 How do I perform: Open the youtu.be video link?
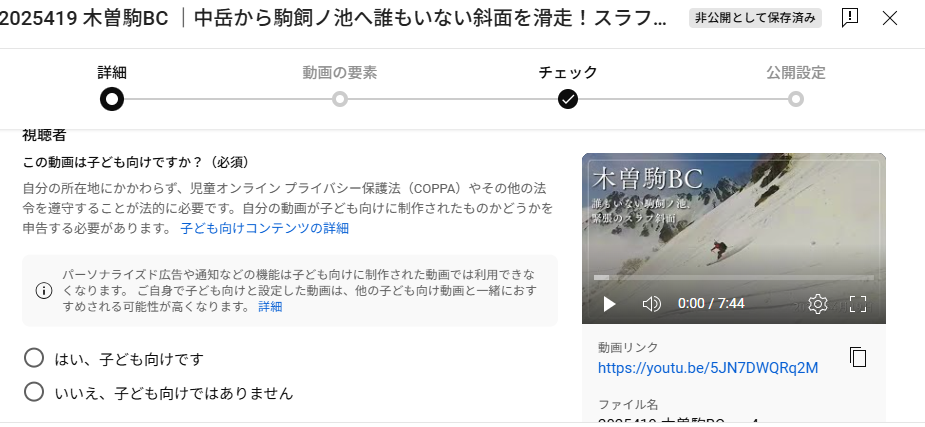[x=708, y=368]
